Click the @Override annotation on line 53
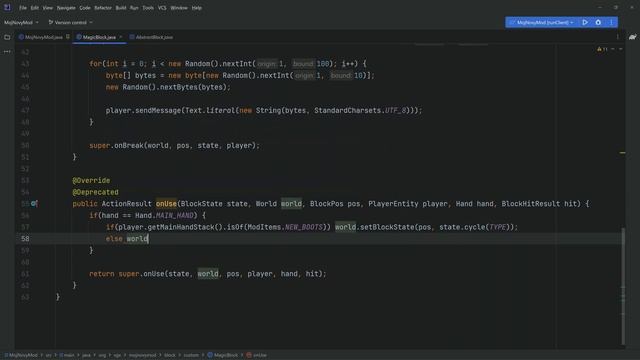640x360 pixels. (91, 180)
